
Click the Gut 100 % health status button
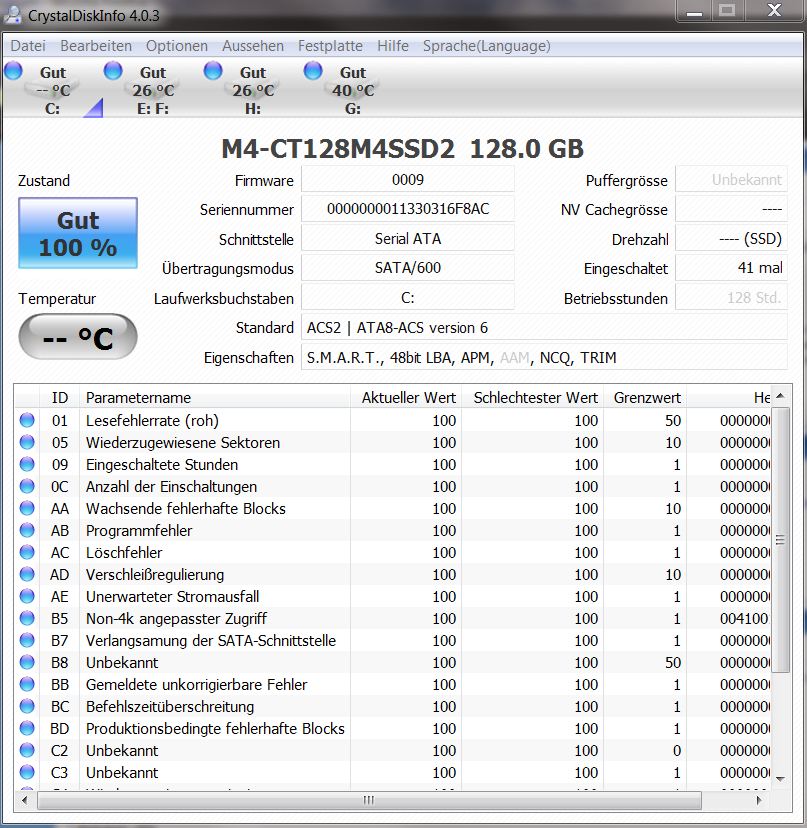click(x=78, y=233)
